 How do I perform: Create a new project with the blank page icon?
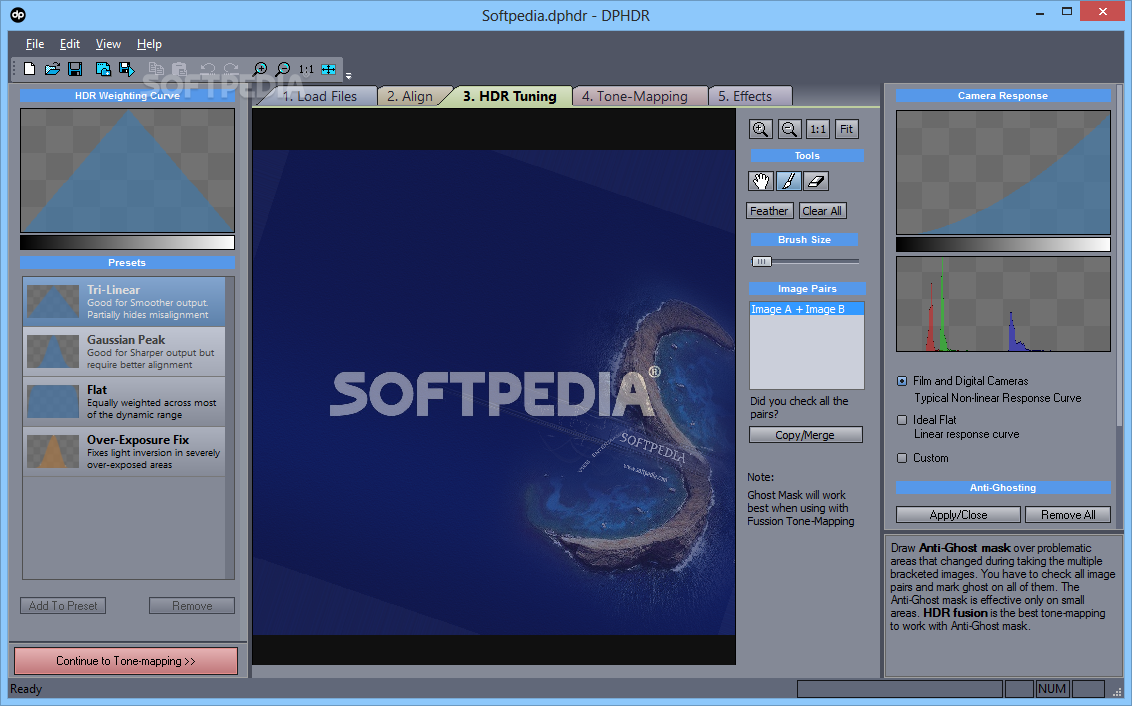coord(30,69)
